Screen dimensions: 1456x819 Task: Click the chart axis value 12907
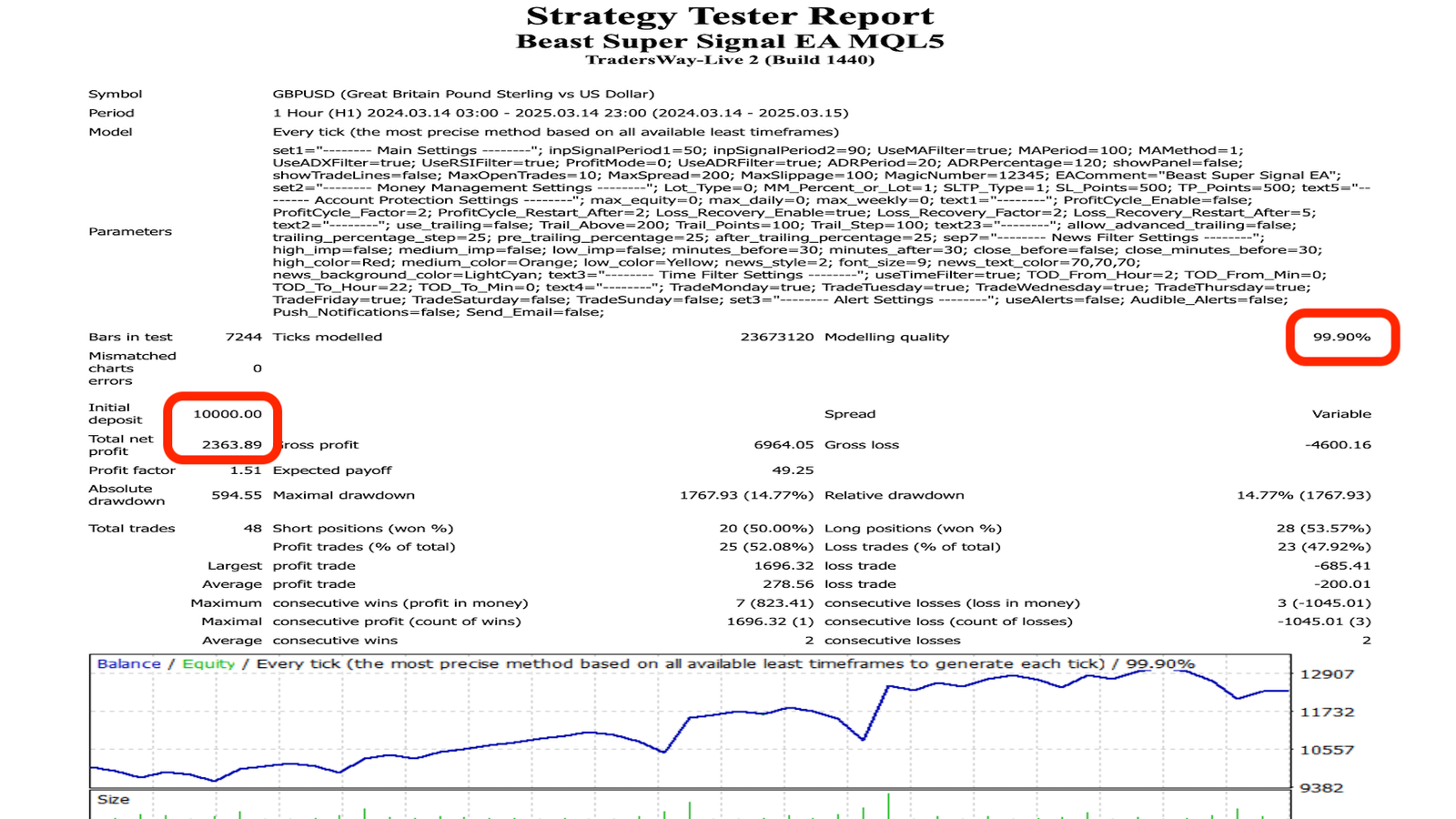(1328, 674)
